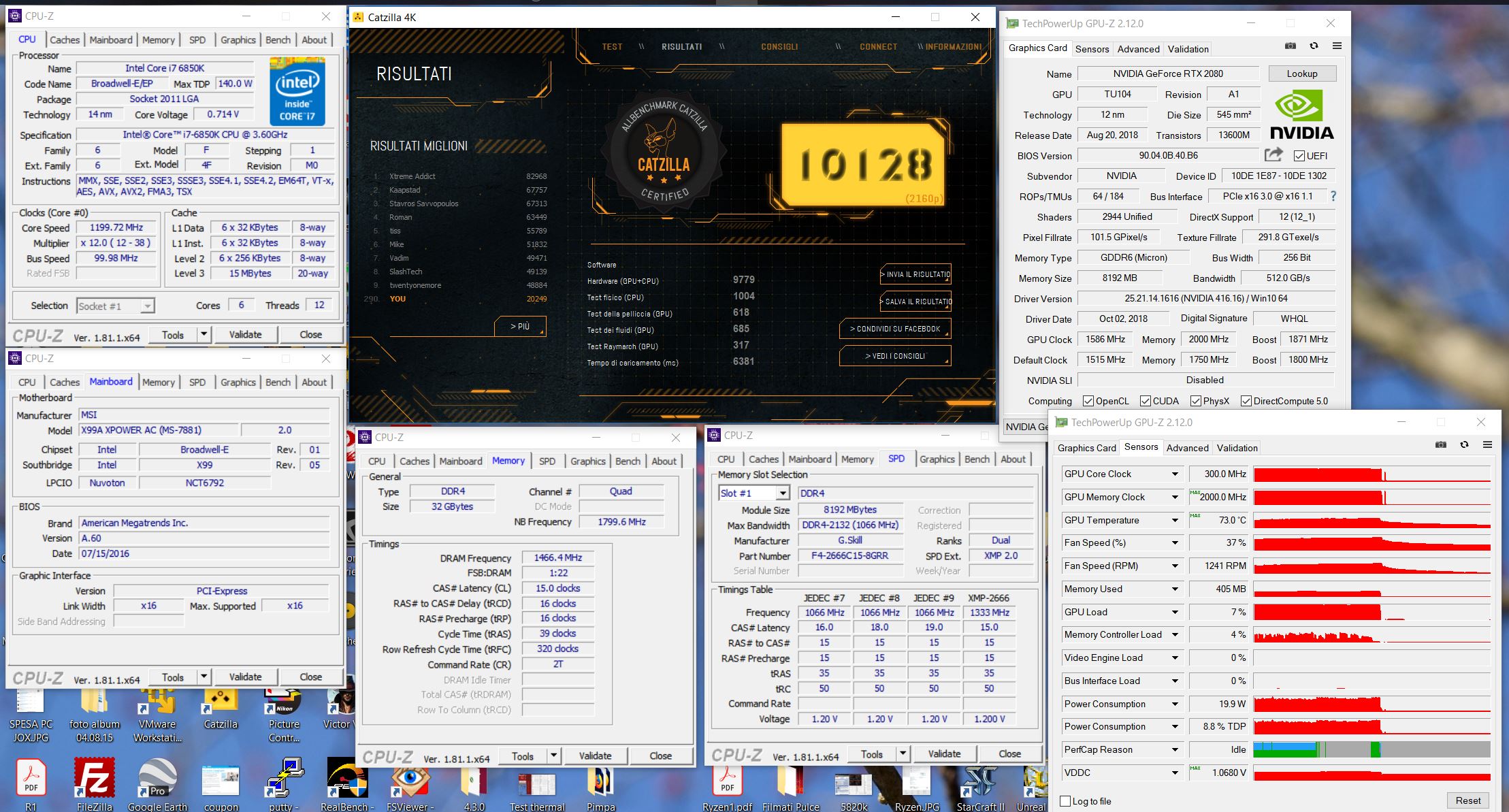Switch to SPD tab in CPU-Z Memory window
1509x812 pixels.
(x=547, y=461)
